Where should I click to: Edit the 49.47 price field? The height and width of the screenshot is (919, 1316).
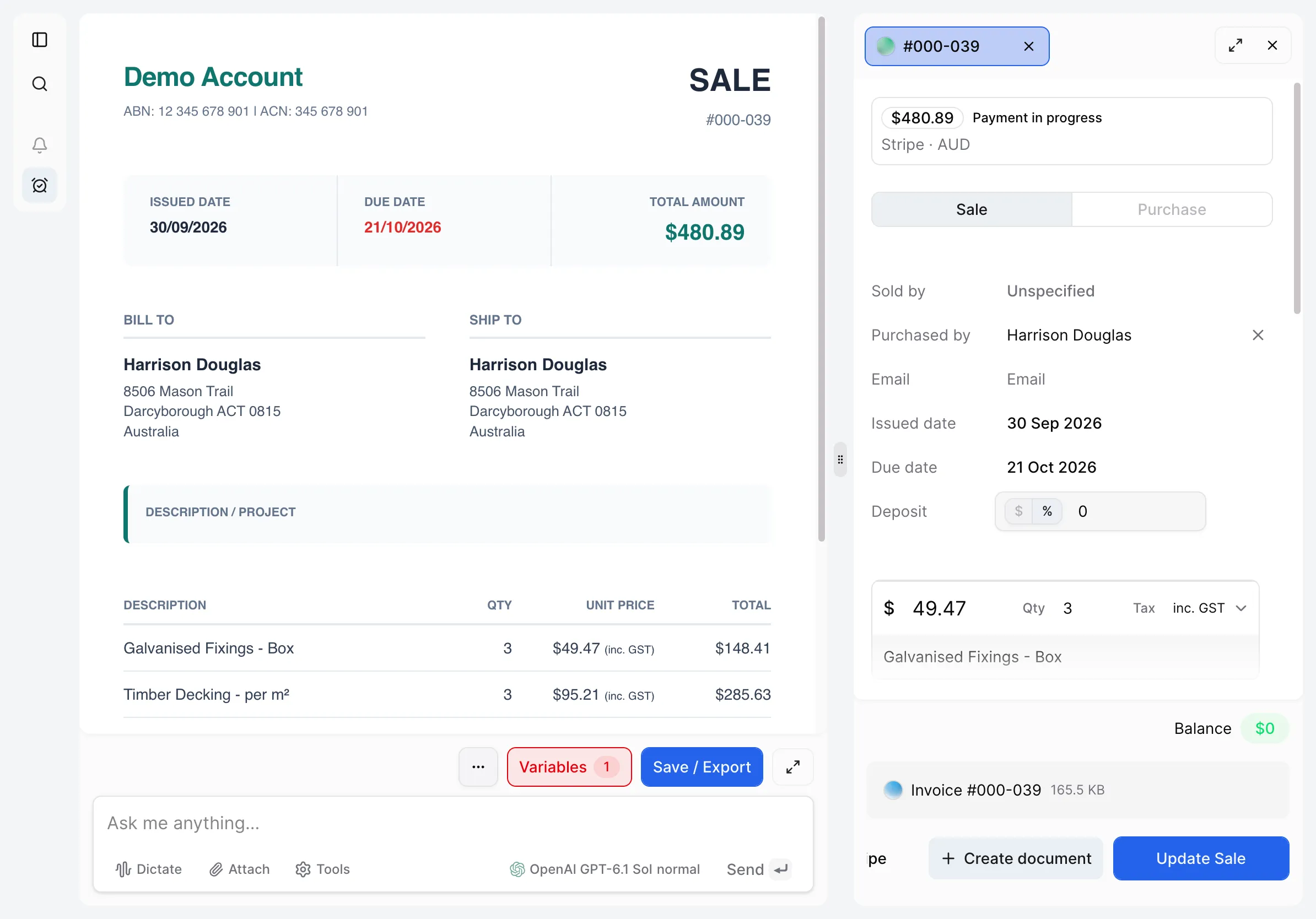pos(939,608)
